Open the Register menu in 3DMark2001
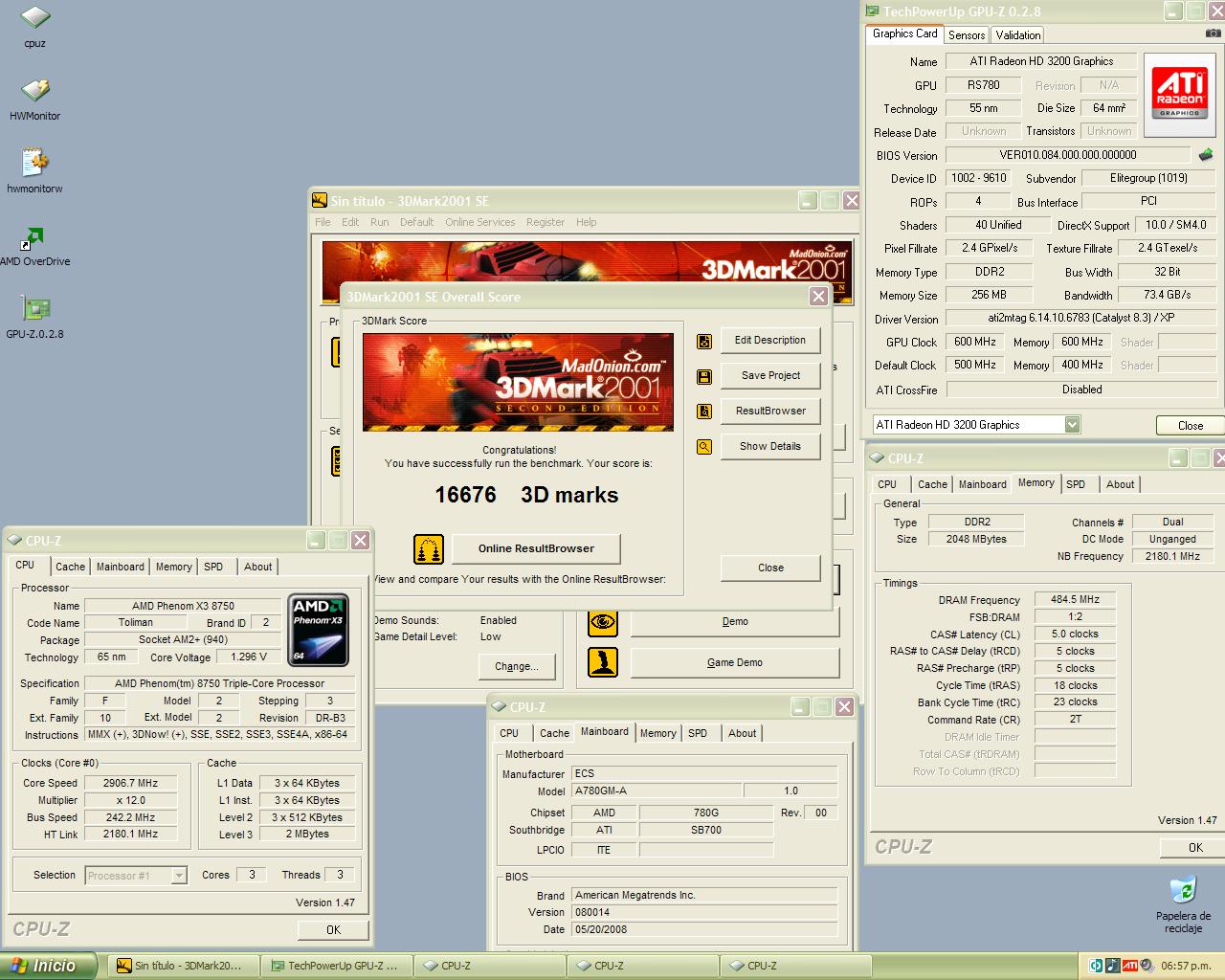 coord(546,222)
